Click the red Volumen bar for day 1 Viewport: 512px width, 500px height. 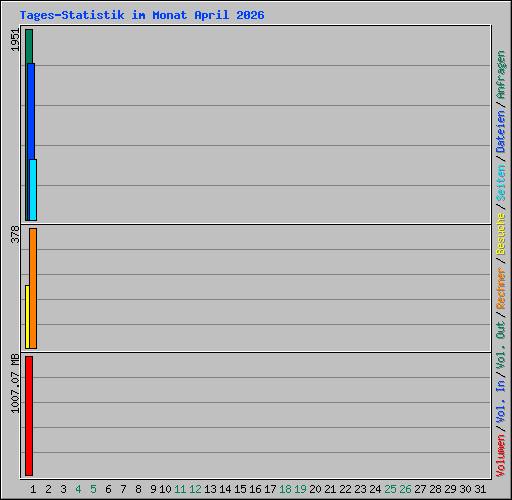29,416
